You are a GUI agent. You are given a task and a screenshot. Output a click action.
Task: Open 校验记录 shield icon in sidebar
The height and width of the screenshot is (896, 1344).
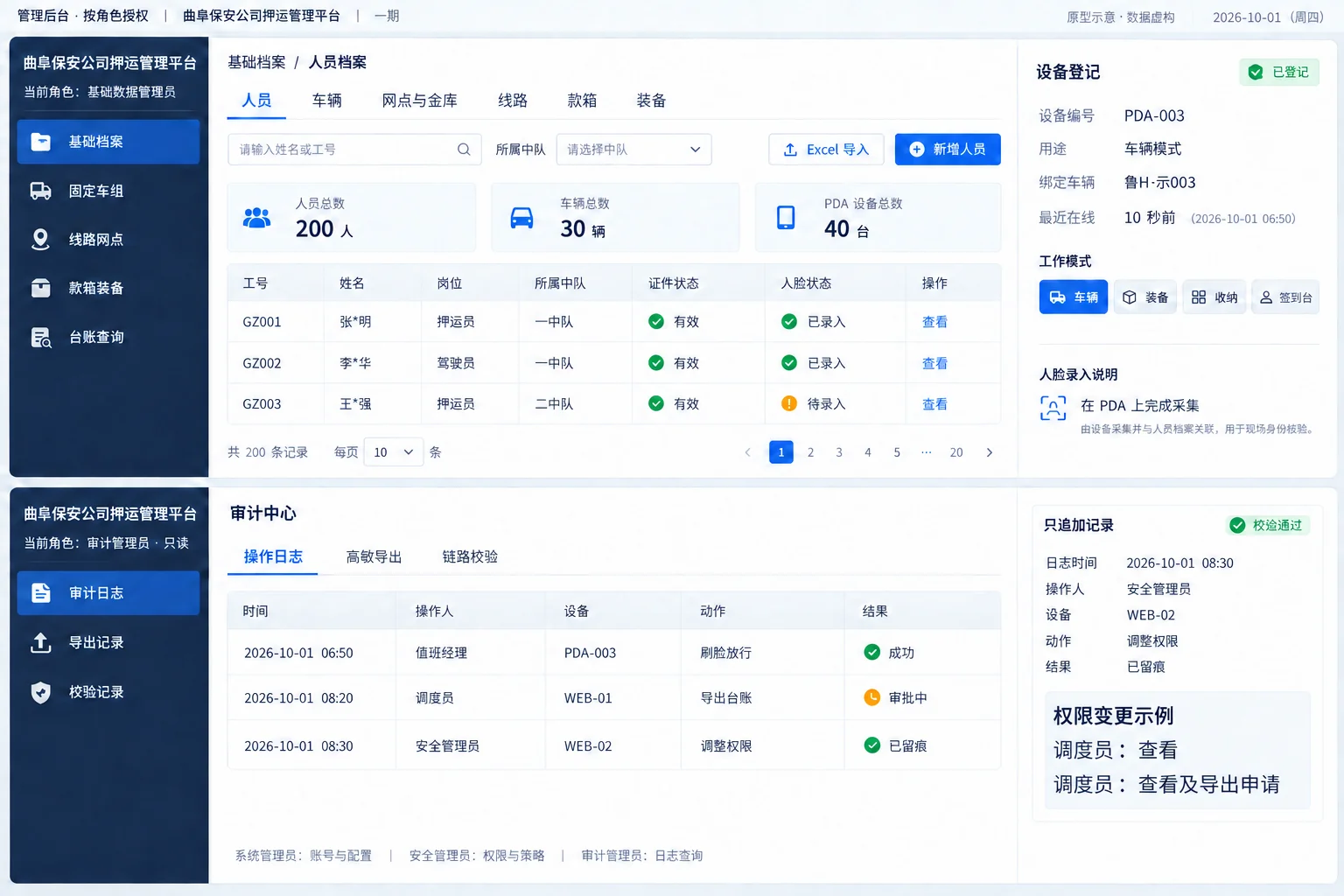click(x=41, y=693)
